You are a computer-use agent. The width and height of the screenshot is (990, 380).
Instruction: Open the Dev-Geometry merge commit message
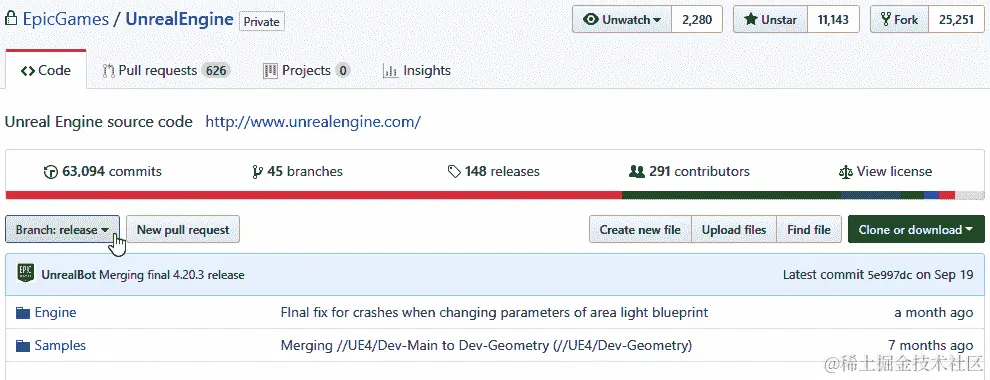(486, 345)
